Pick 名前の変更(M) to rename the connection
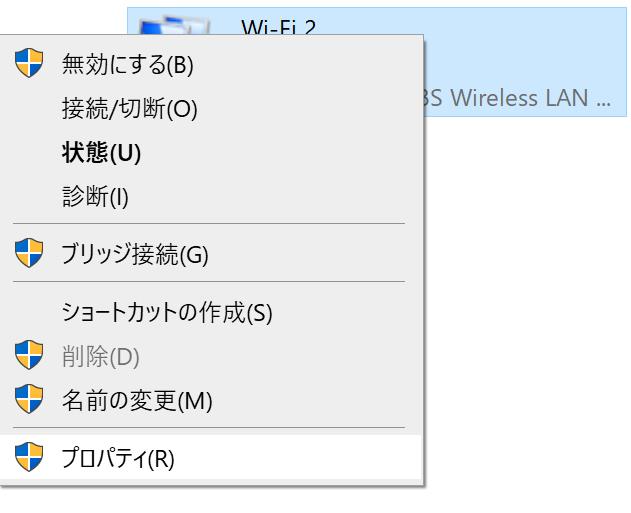Image resolution: width=631 pixels, height=513 pixels. click(137, 401)
